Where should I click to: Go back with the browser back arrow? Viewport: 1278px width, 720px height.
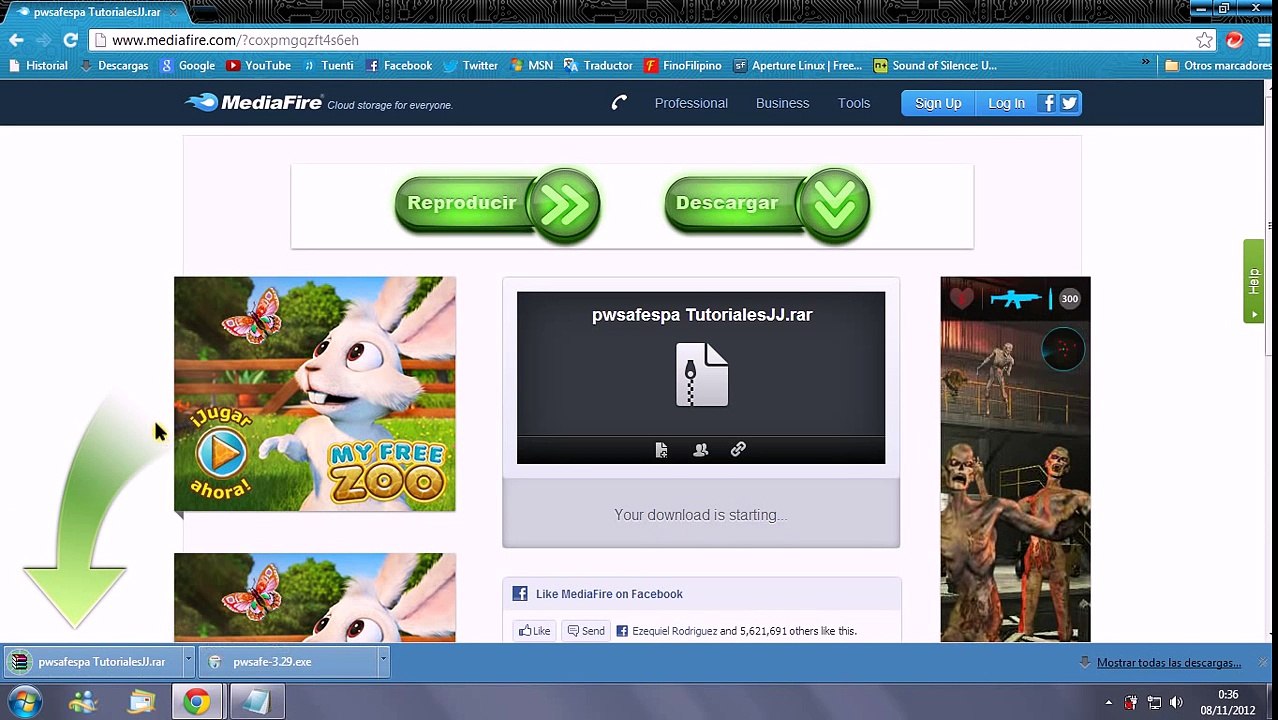pos(16,40)
